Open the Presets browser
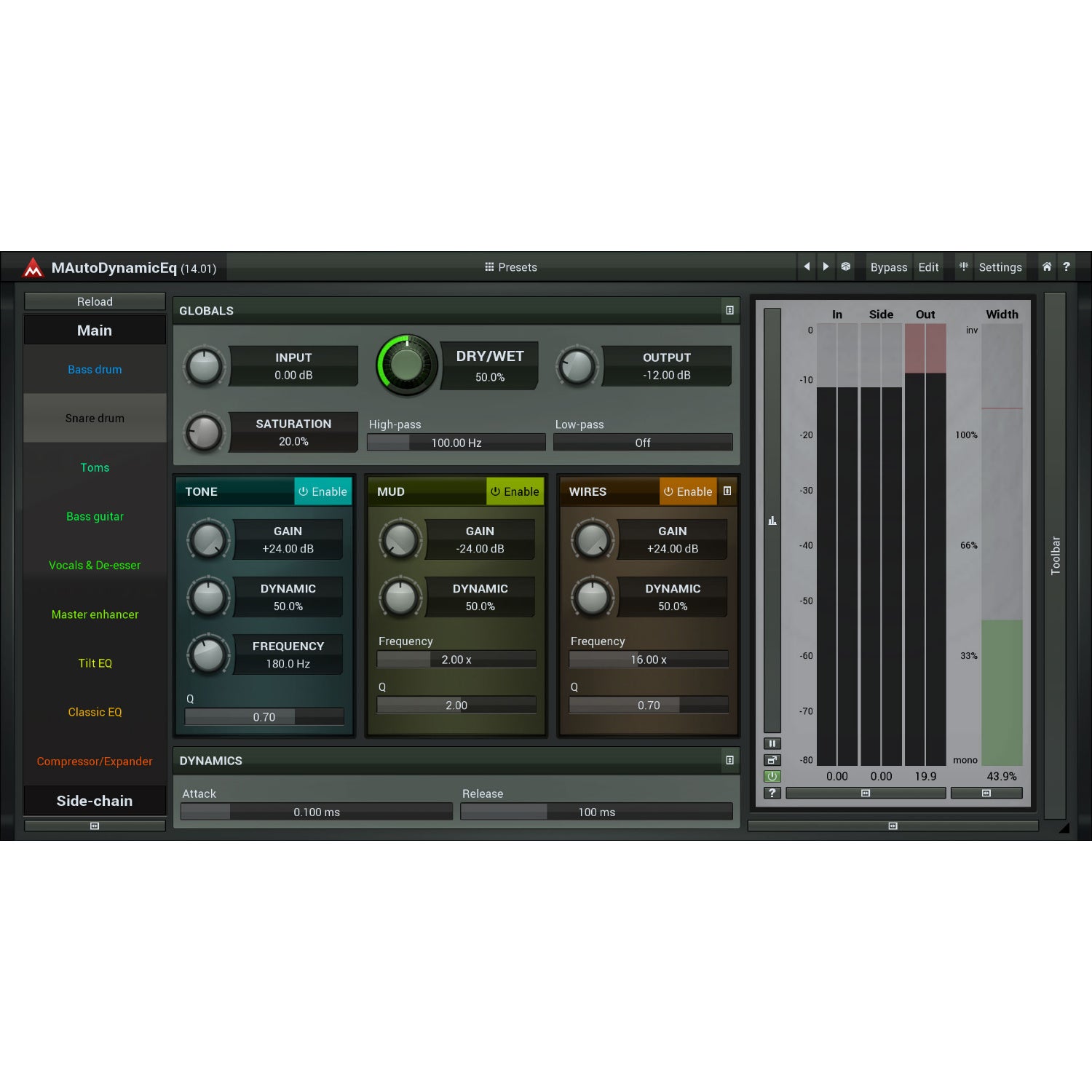The height and width of the screenshot is (1092, 1092). click(511, 267)
